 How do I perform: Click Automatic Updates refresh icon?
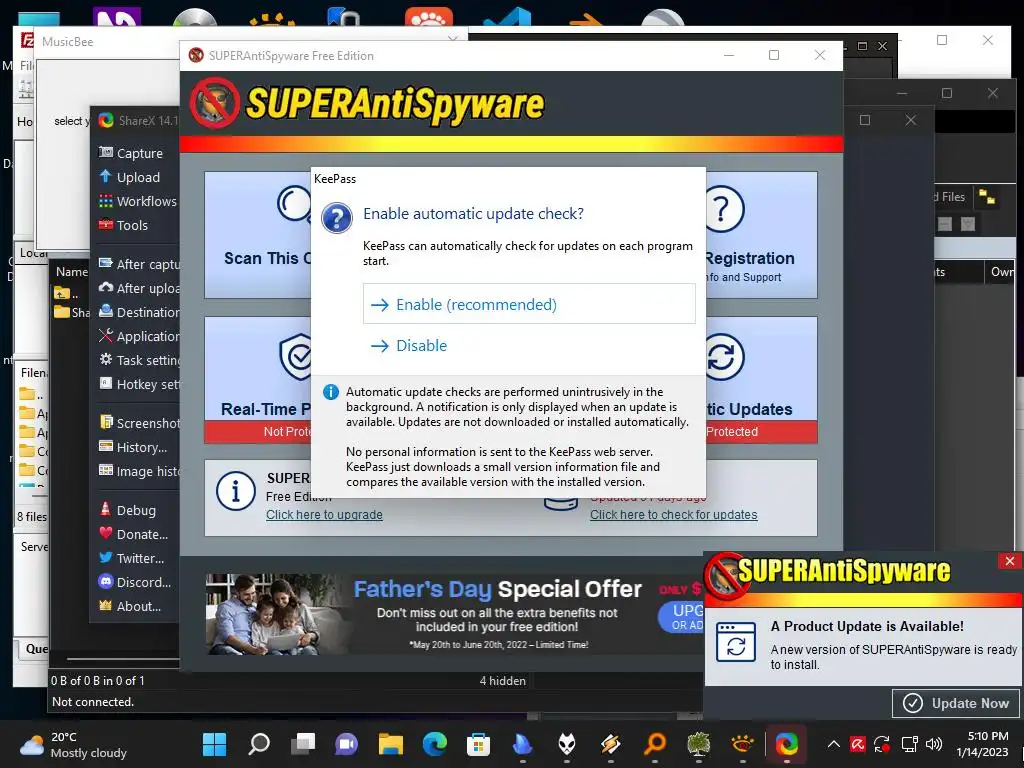click(x=724, y=357)
